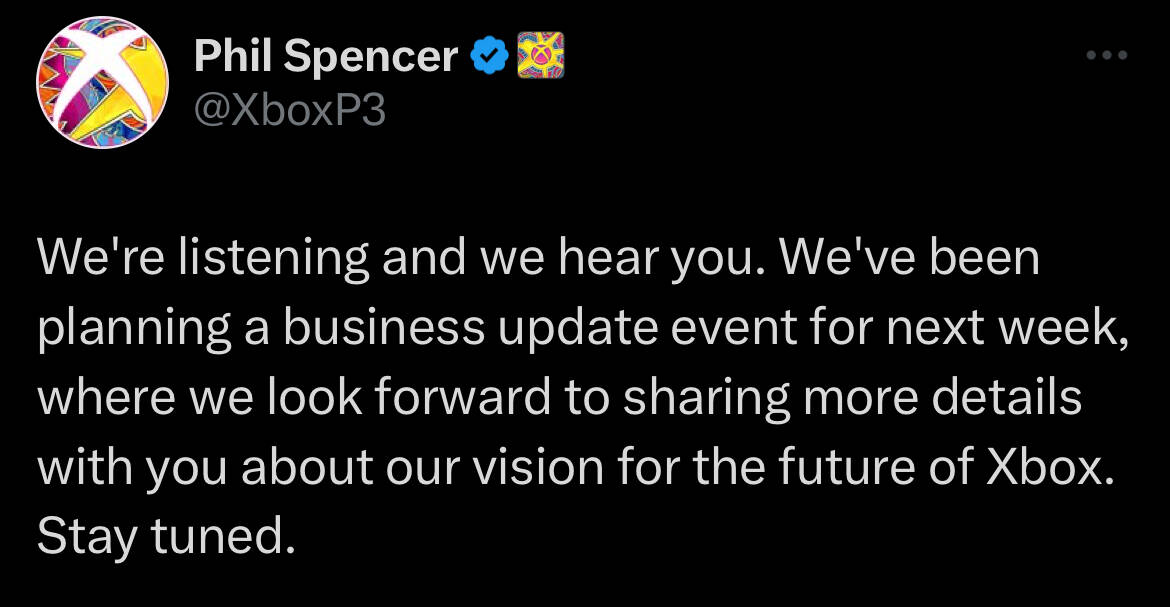Click the word "vision" in the tweet text
Screen dimensions: 1170x607
(539, 468)
